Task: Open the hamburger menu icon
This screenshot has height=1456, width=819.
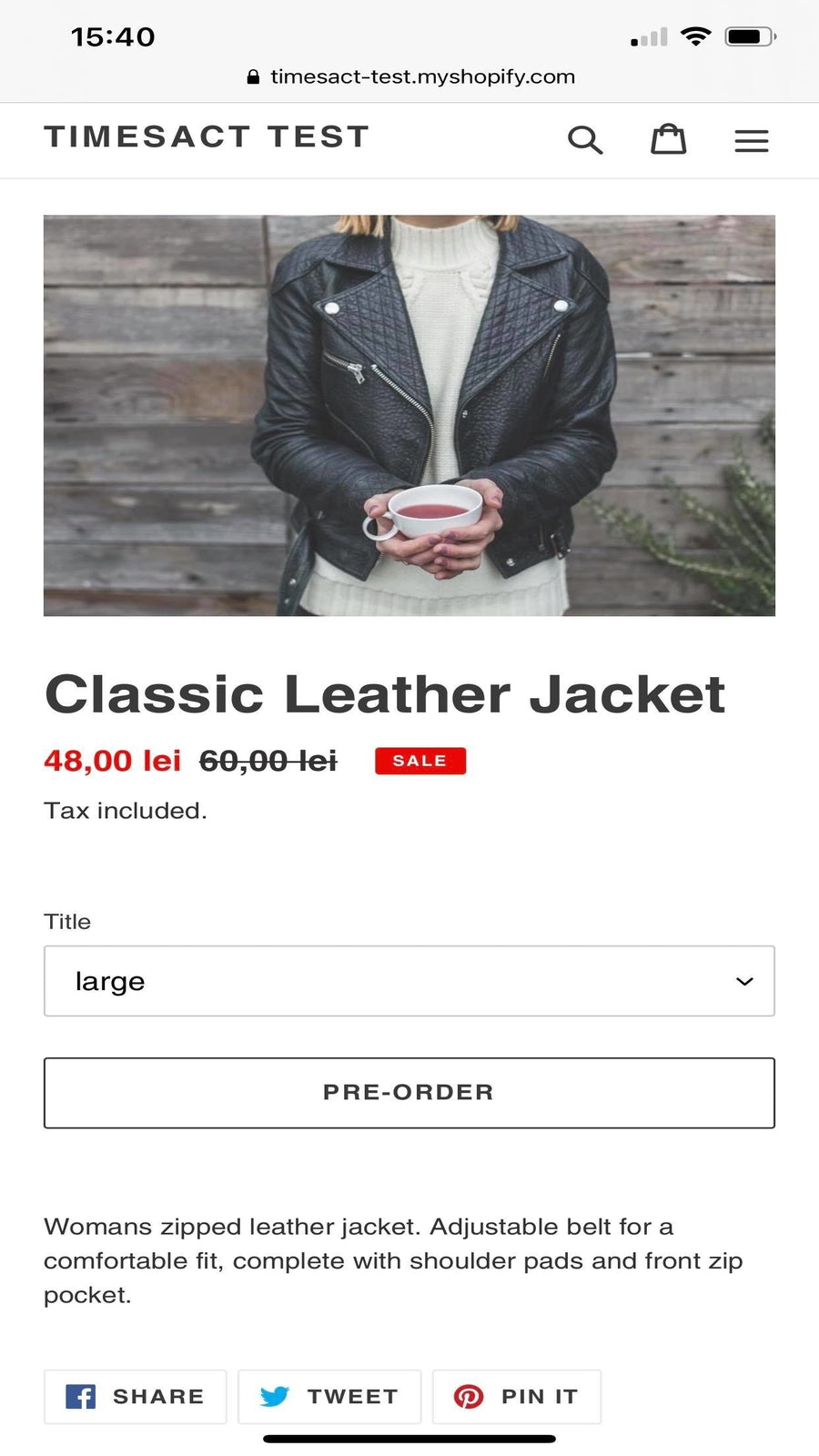Action: (x=752, y=141)
